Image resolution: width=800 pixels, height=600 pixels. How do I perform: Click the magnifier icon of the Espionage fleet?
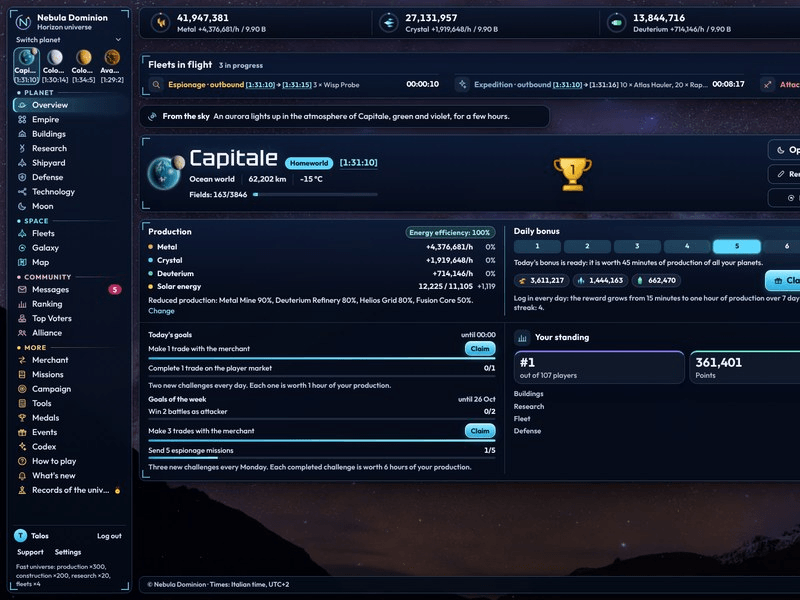(x=157, y=85)
